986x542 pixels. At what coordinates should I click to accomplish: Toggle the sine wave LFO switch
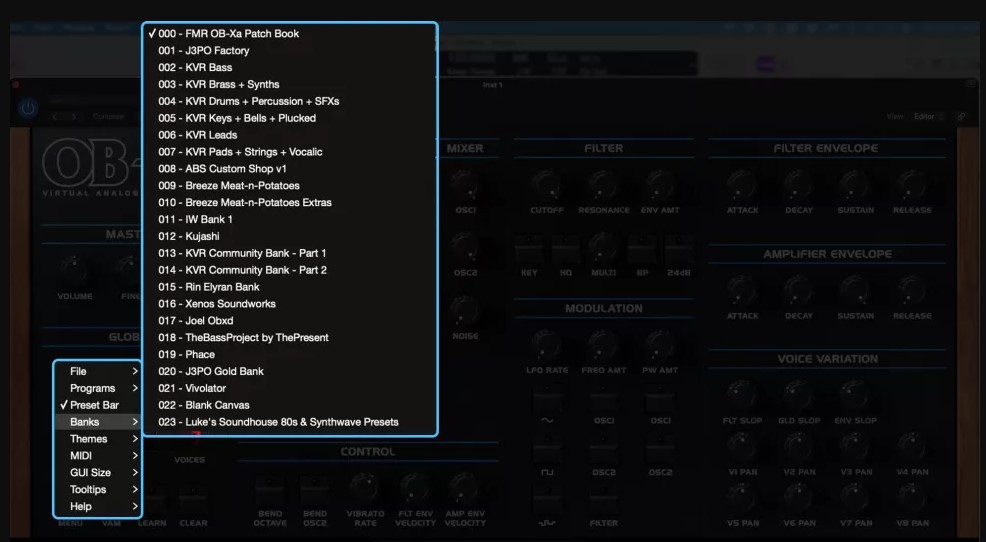tap(547, 401)
